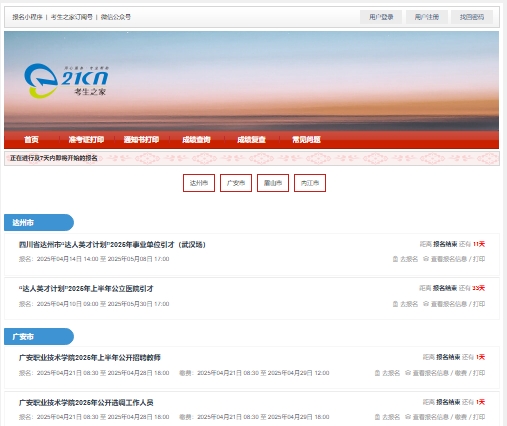Open 四川省达州市达人英才计划事业单位引才（武汉场）title

(112, 245)
